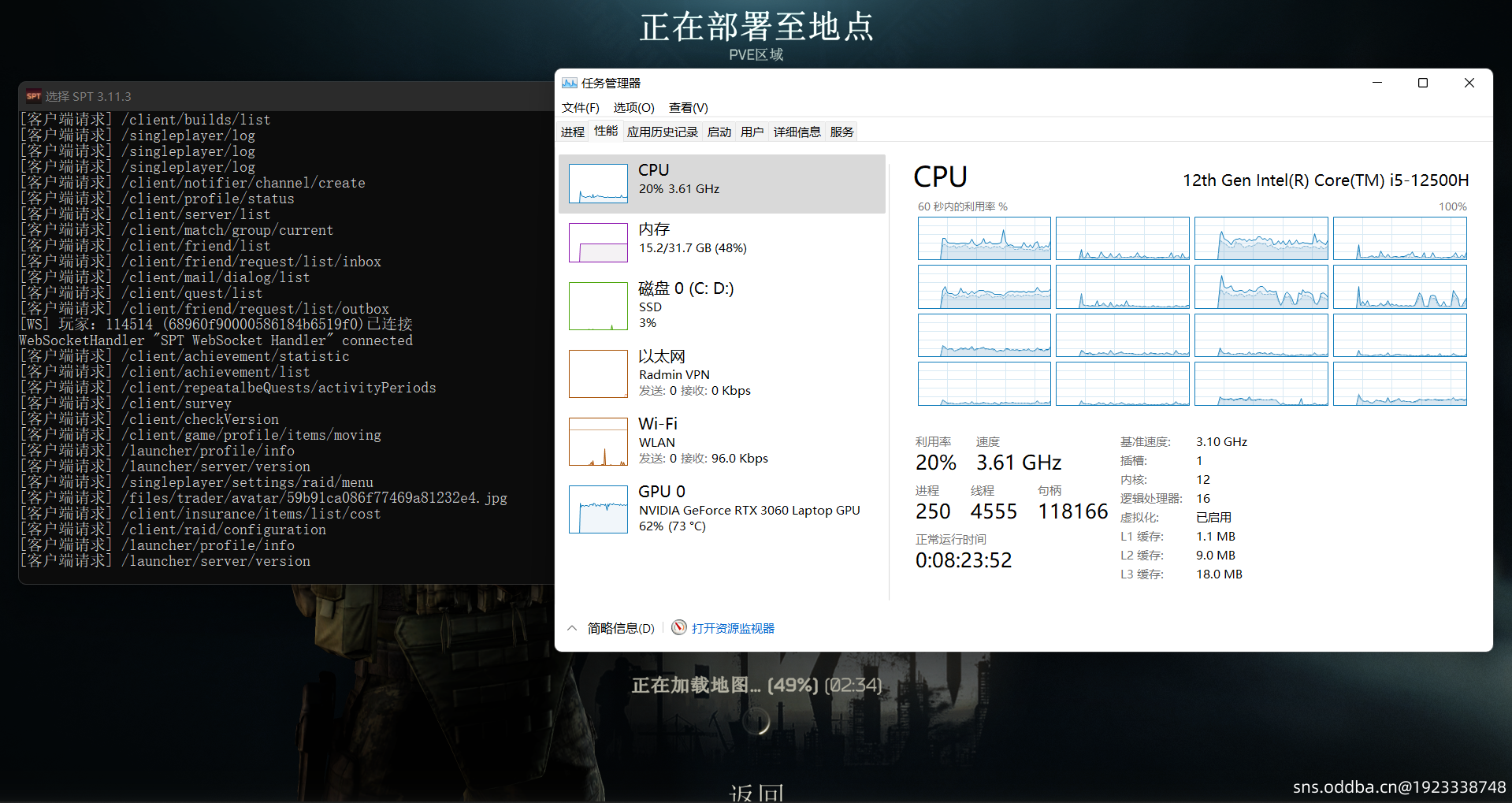1512x803 pixels.
Task: Switch to the 性能 tab
Action: tap(606, 131)
